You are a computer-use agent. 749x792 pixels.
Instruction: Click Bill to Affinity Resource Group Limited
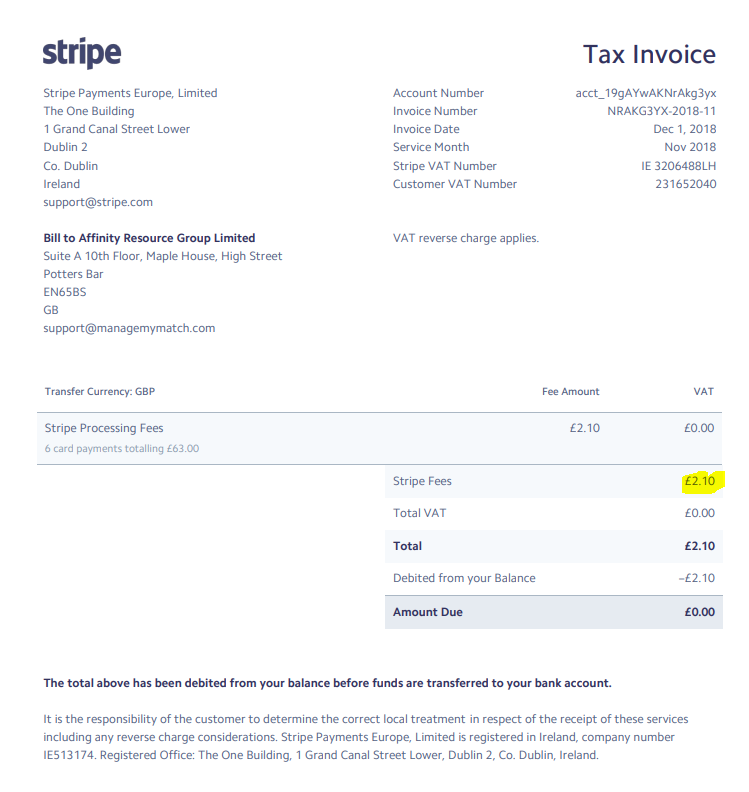point(149,238)
